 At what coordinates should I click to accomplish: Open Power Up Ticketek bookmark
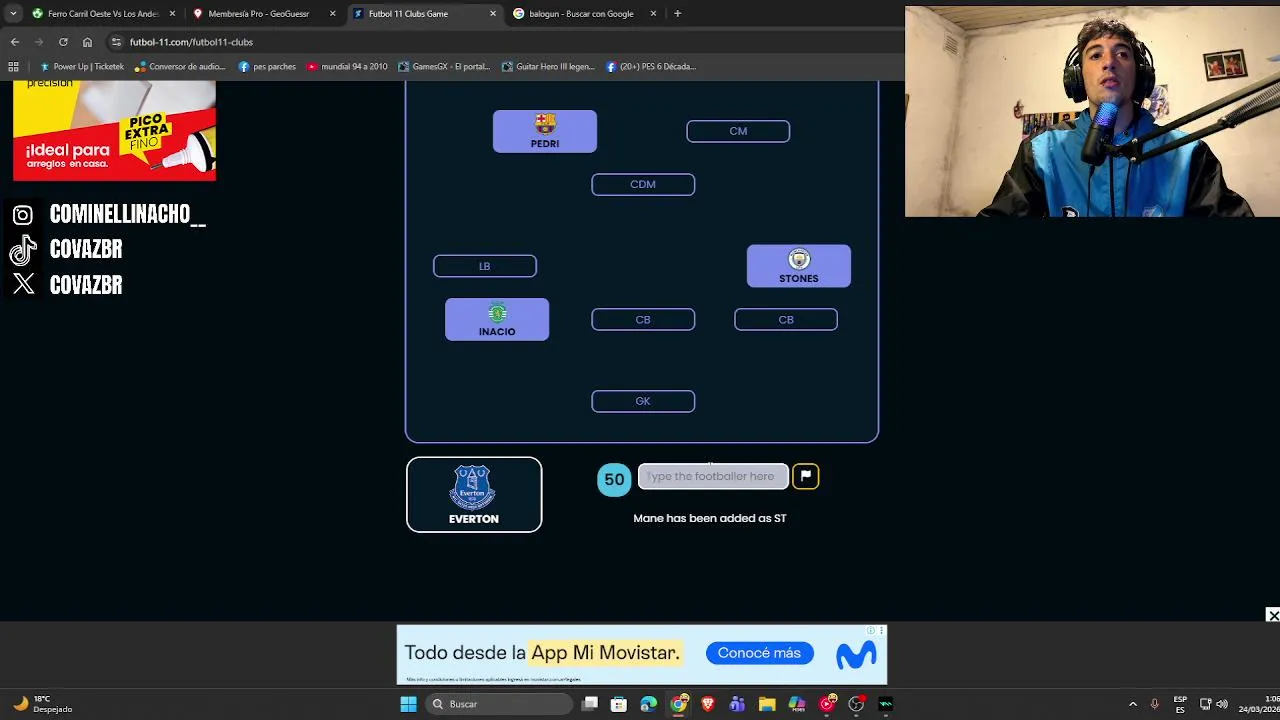click(x=82, y=67)
